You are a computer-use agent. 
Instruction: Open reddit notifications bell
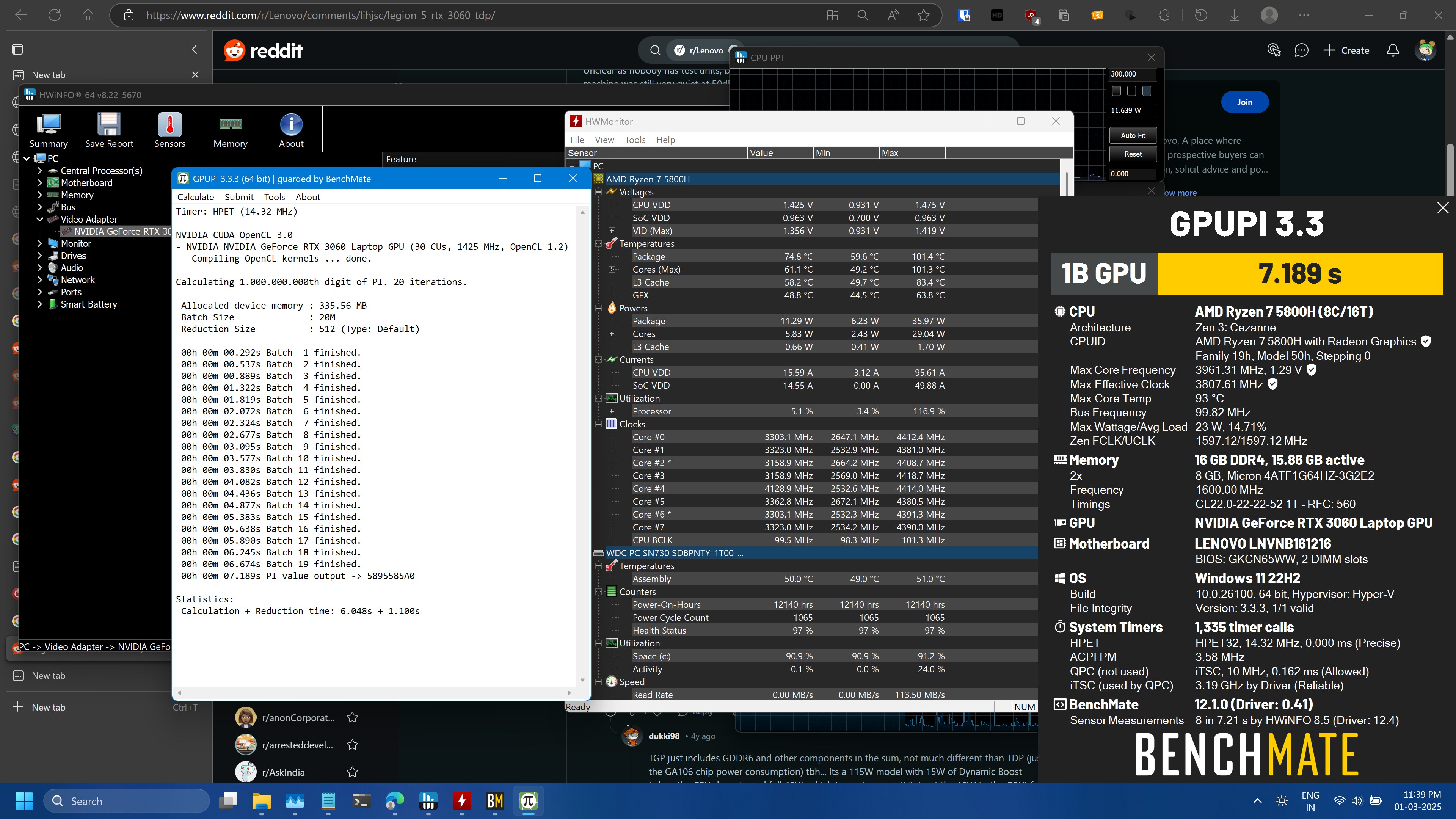pyautogui.click(x=1393, y=50)
